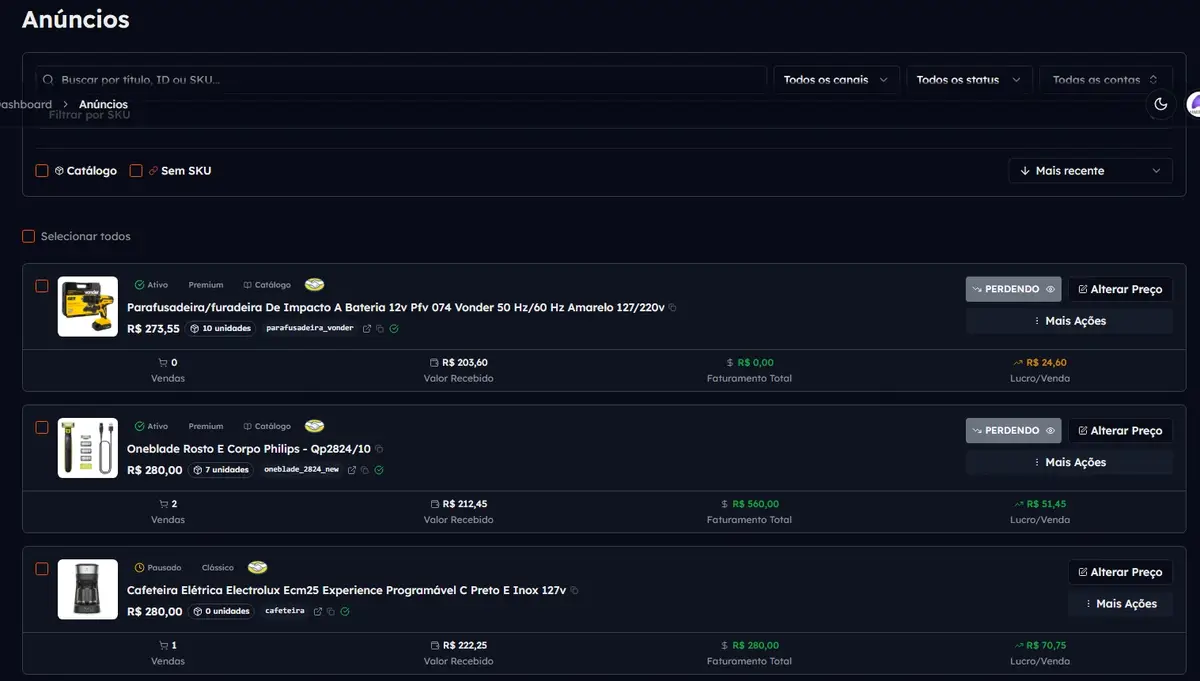Open the Todos os canais dropdown
This screenshot has height=681, width=1200.
pos(836,80)
